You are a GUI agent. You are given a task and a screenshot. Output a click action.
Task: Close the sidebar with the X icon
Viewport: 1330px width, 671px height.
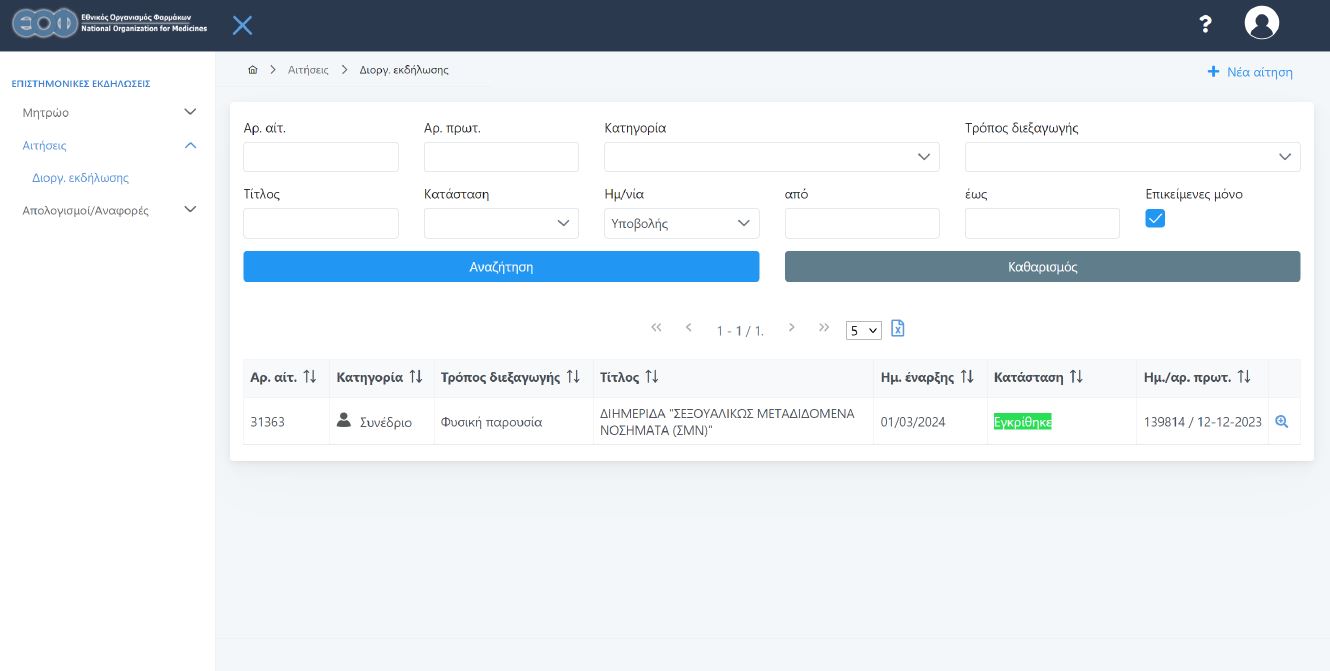tap(242, 25)
